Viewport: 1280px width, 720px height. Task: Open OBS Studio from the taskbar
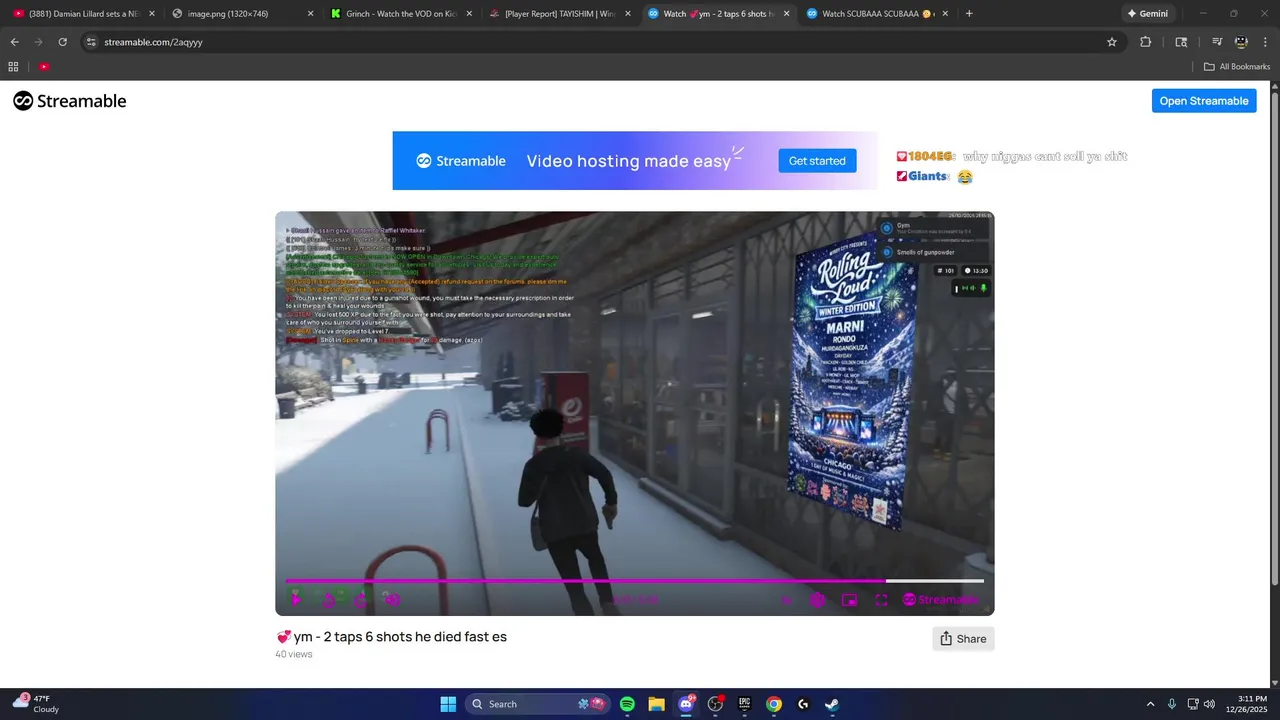[715, 704]
